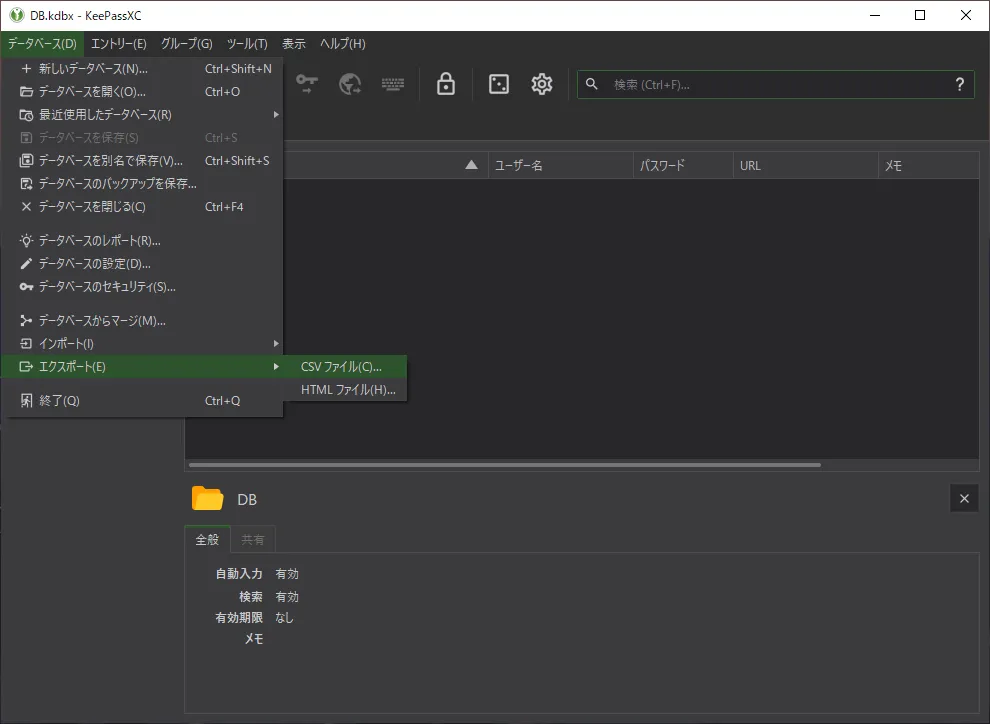Expand the エクスポート(E) submenu
The image size is (990, 724).
click(x=142, y=367)
